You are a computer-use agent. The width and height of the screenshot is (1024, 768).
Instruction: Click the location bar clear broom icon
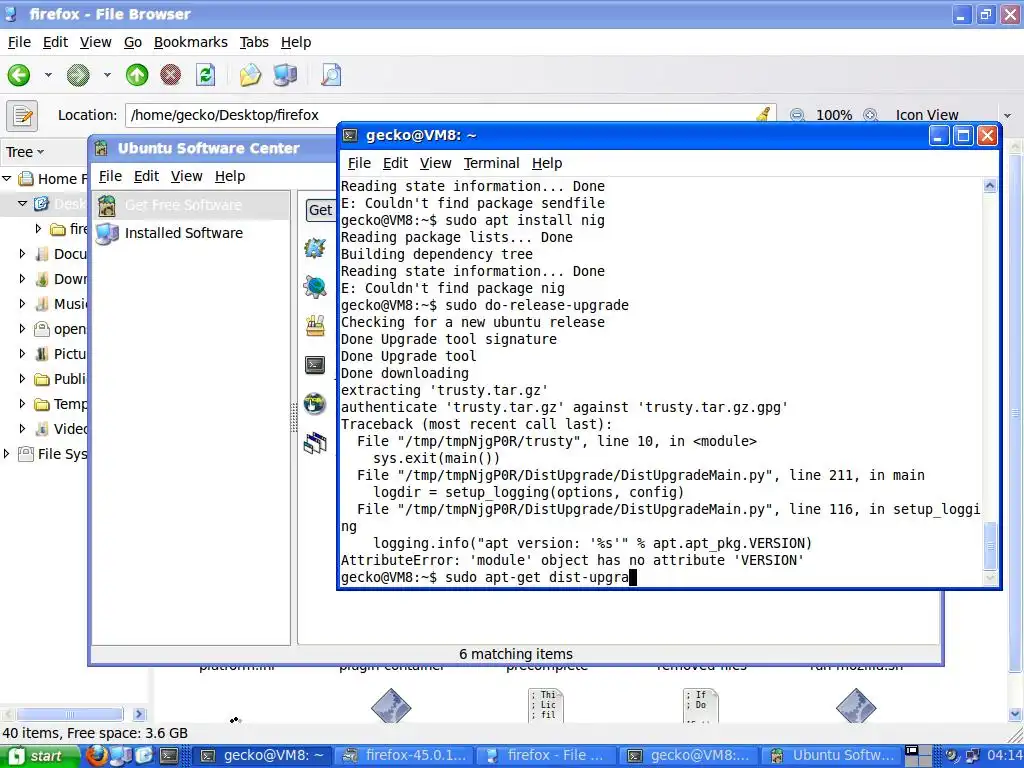click(x=762, y=115)
